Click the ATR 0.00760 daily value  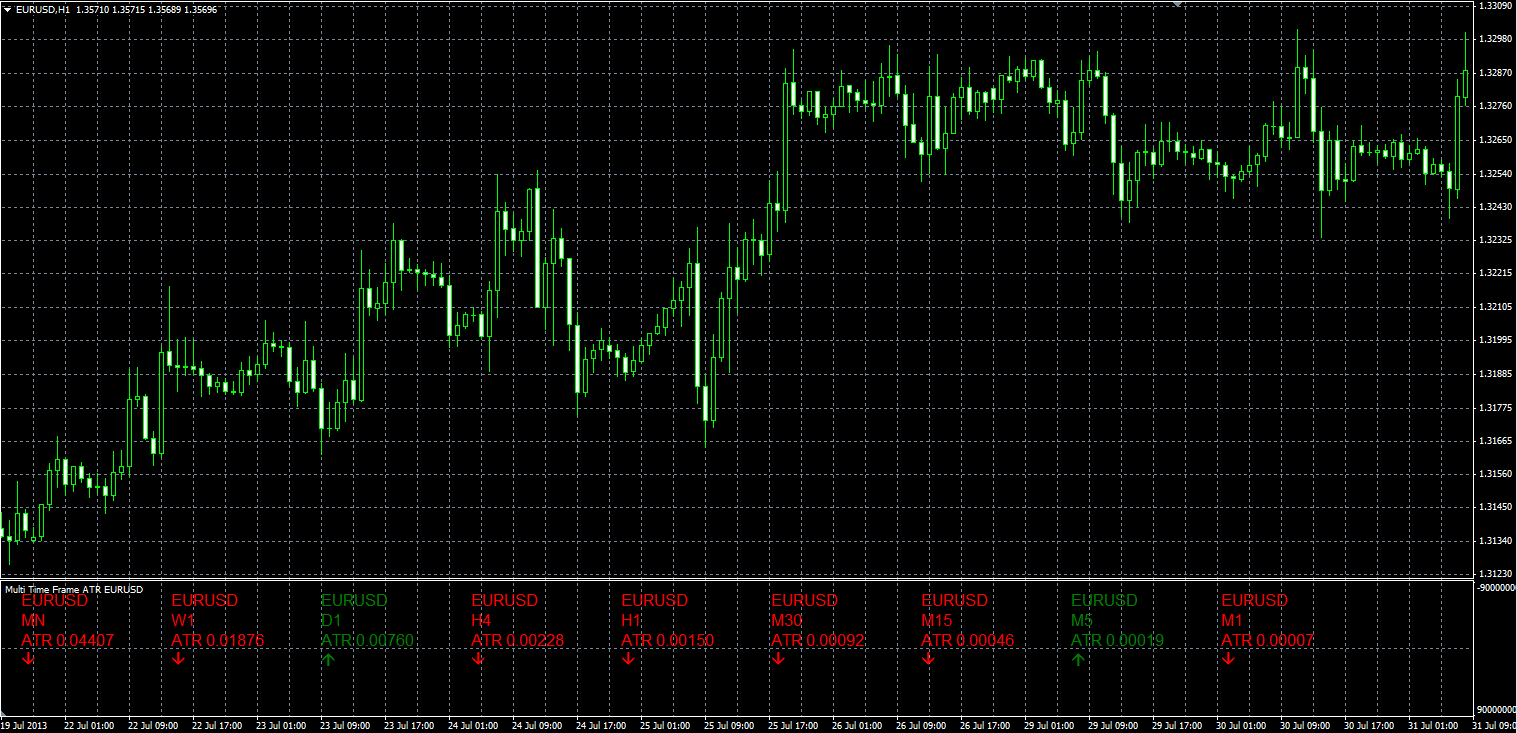coord(368,640)
